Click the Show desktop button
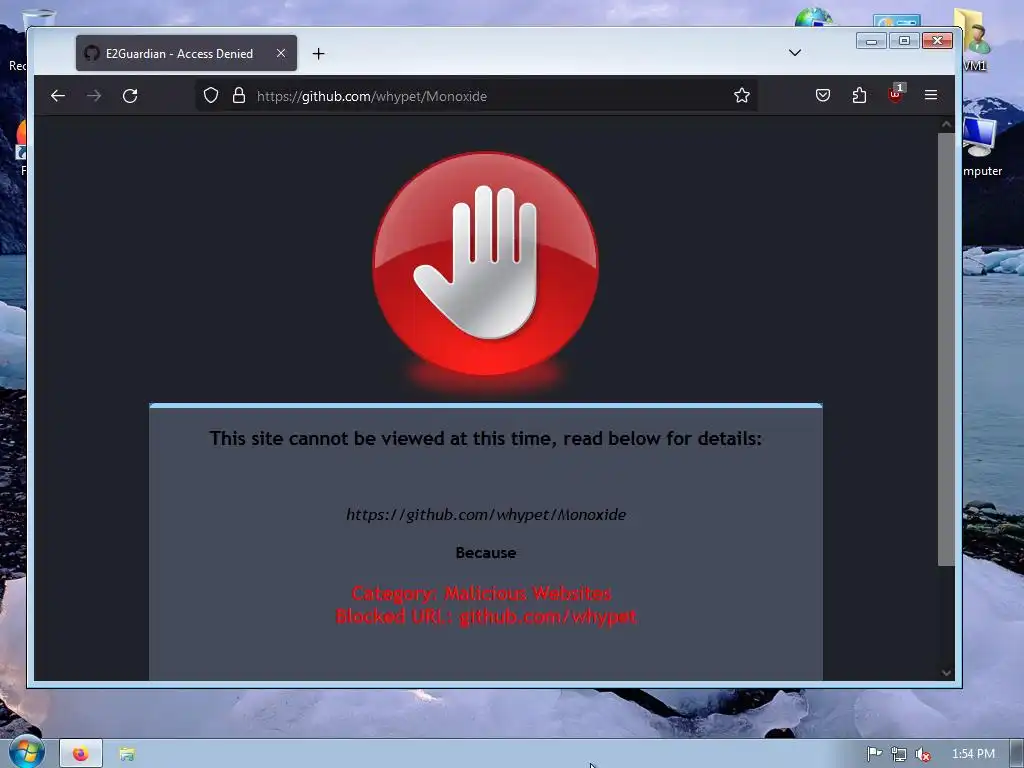The height and width of the screenshot is (768, 1024). tap(1017, 754)
